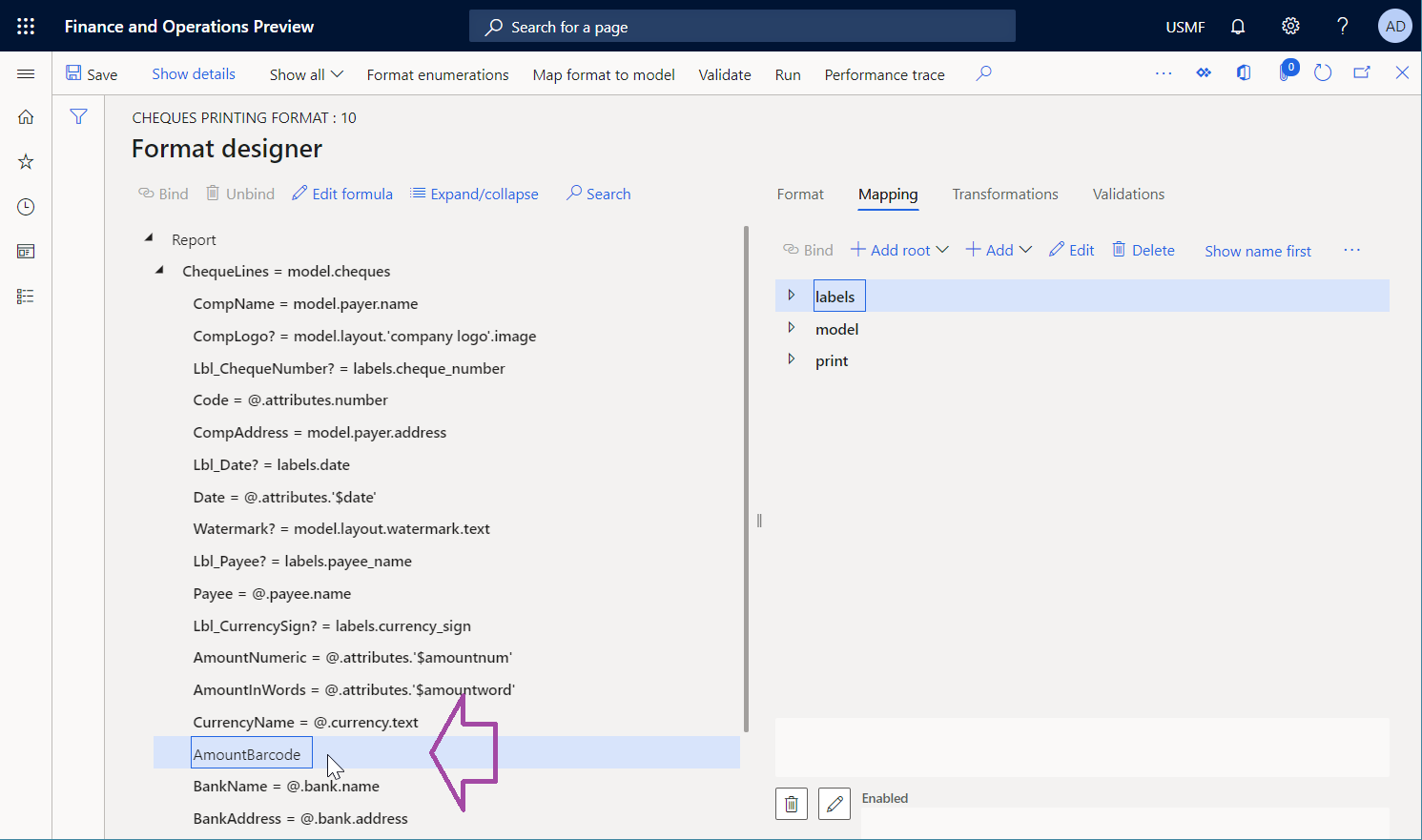The image size is (1422, 840).
Task: Click the action pane search magnifier icon
Action: [x=984, y=73]
